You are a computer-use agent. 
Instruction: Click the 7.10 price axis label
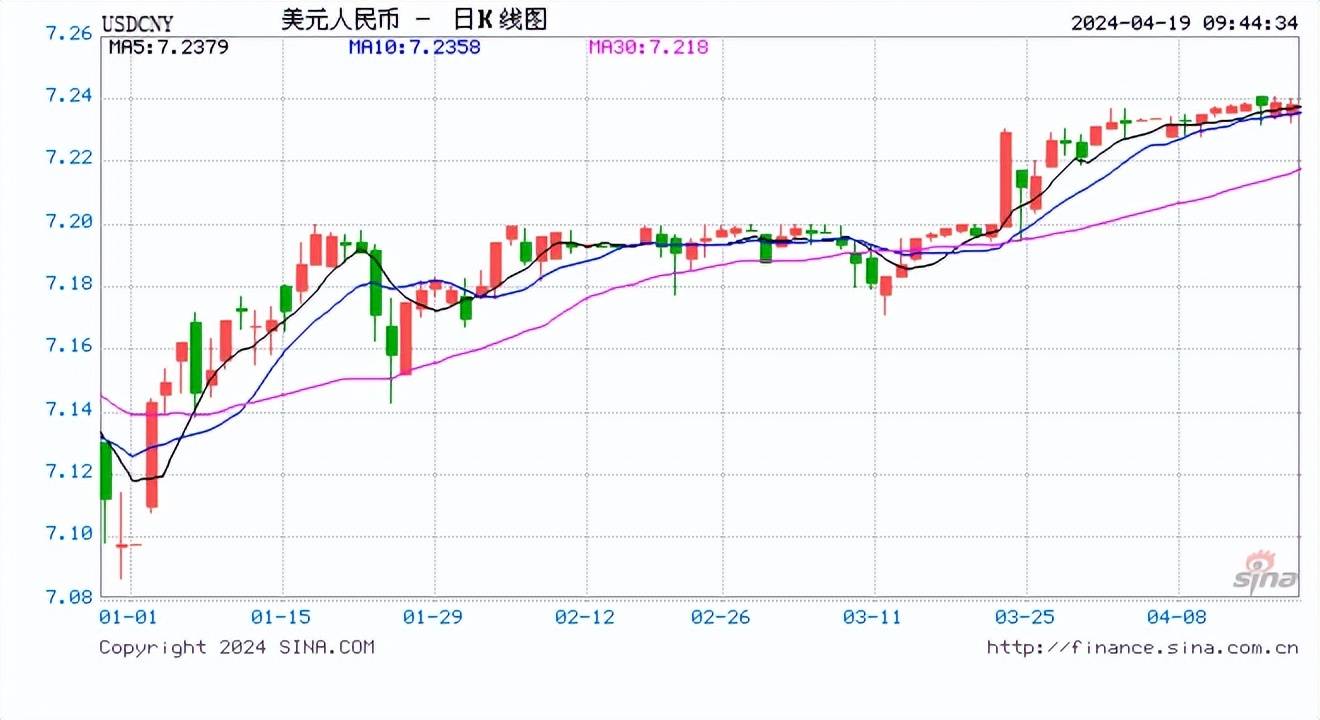[x=70, y=535]
